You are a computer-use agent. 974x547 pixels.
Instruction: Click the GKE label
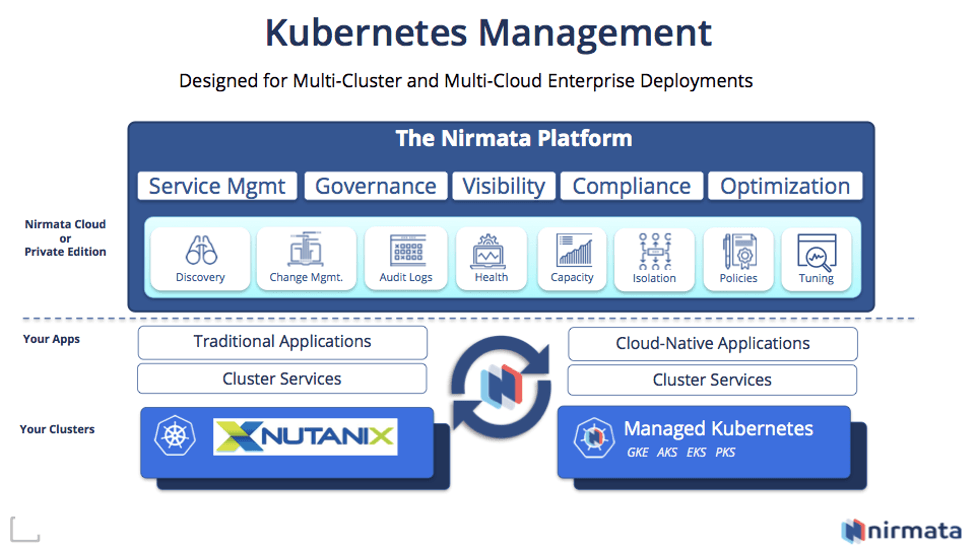(x=637, y=453)
